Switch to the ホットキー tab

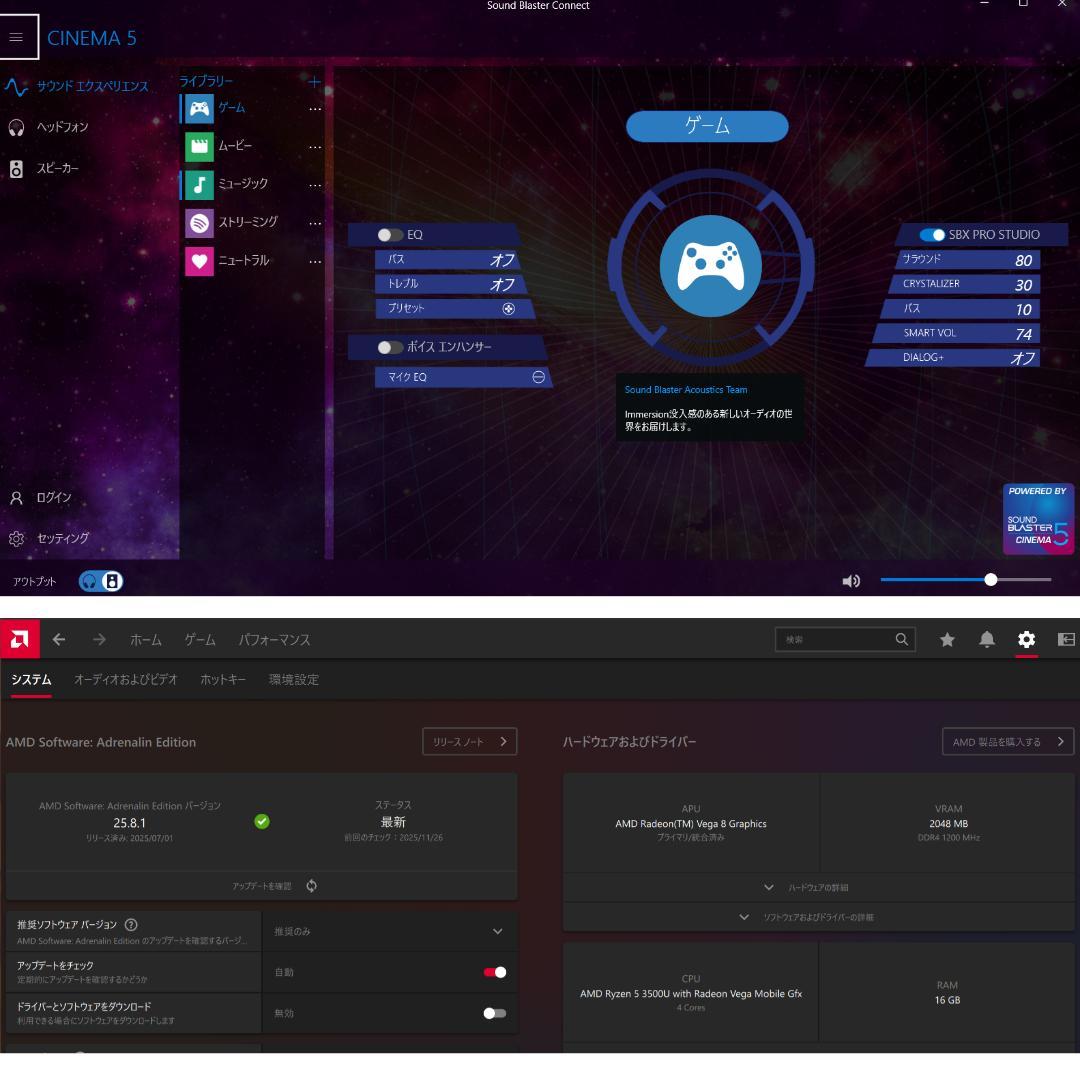coord(223,680)
